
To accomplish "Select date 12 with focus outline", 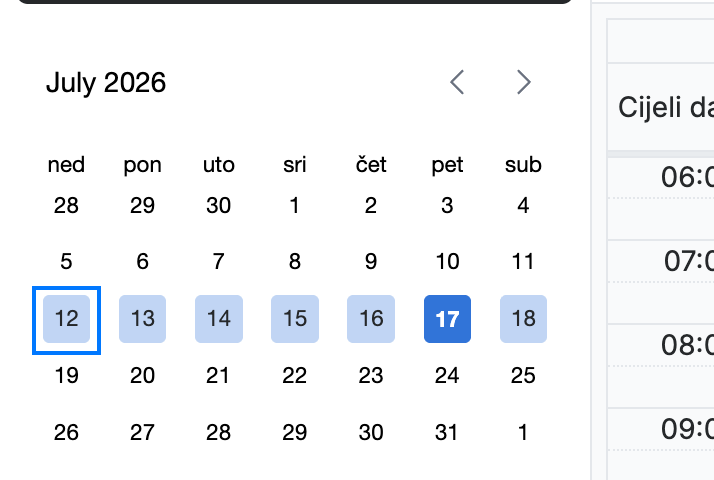I will [x=66, y=319].
